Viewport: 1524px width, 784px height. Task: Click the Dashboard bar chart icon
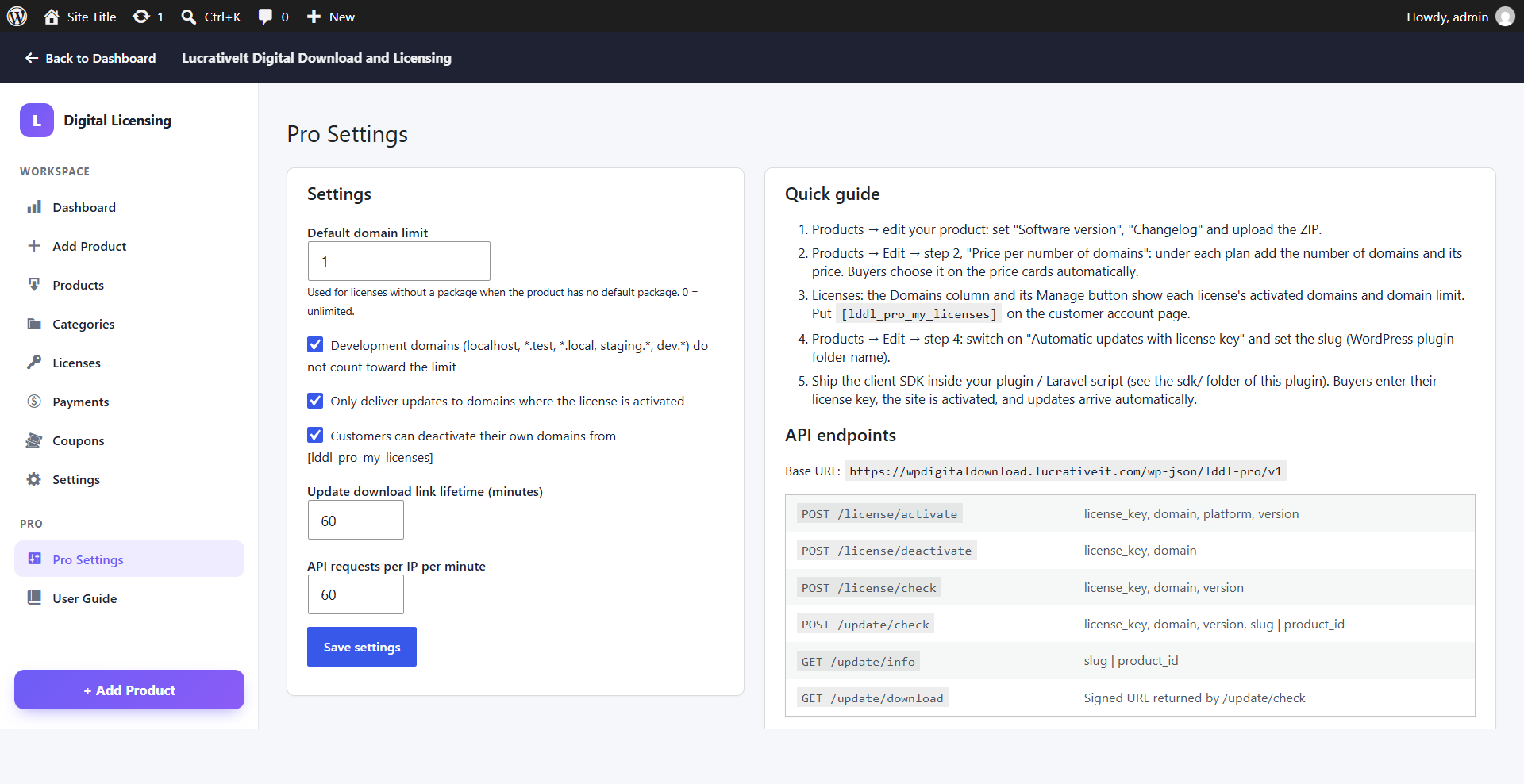pyautogui.click(x=34, y=207)
